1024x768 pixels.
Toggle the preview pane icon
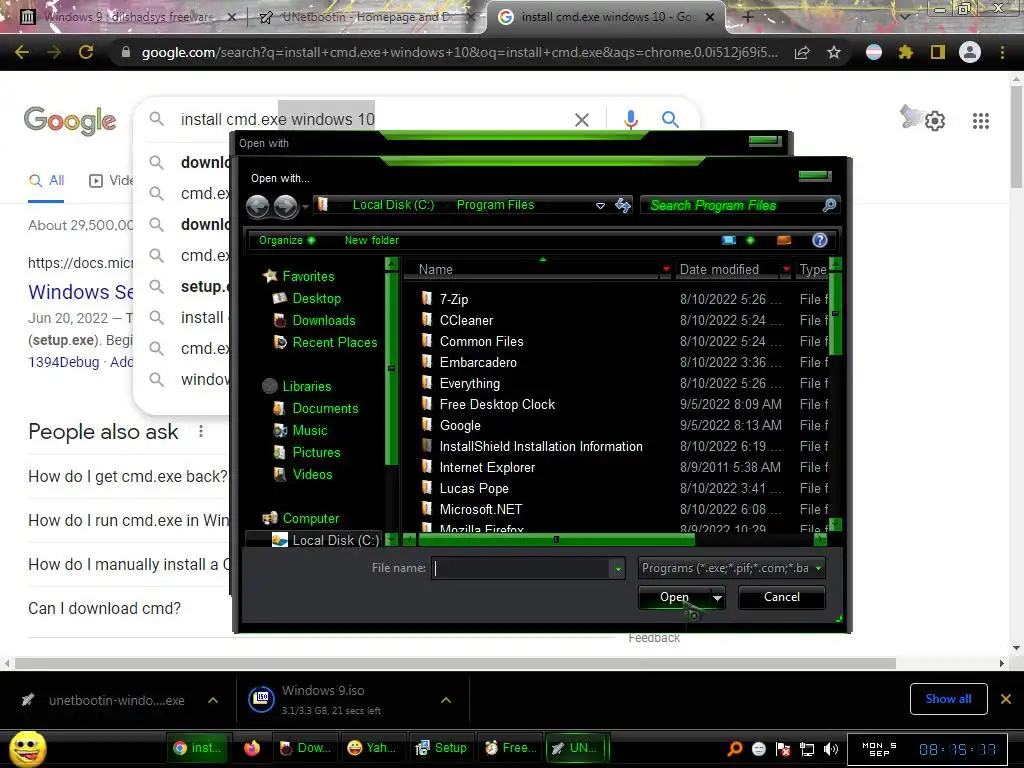pyautogui.click(x=784, y=240)
